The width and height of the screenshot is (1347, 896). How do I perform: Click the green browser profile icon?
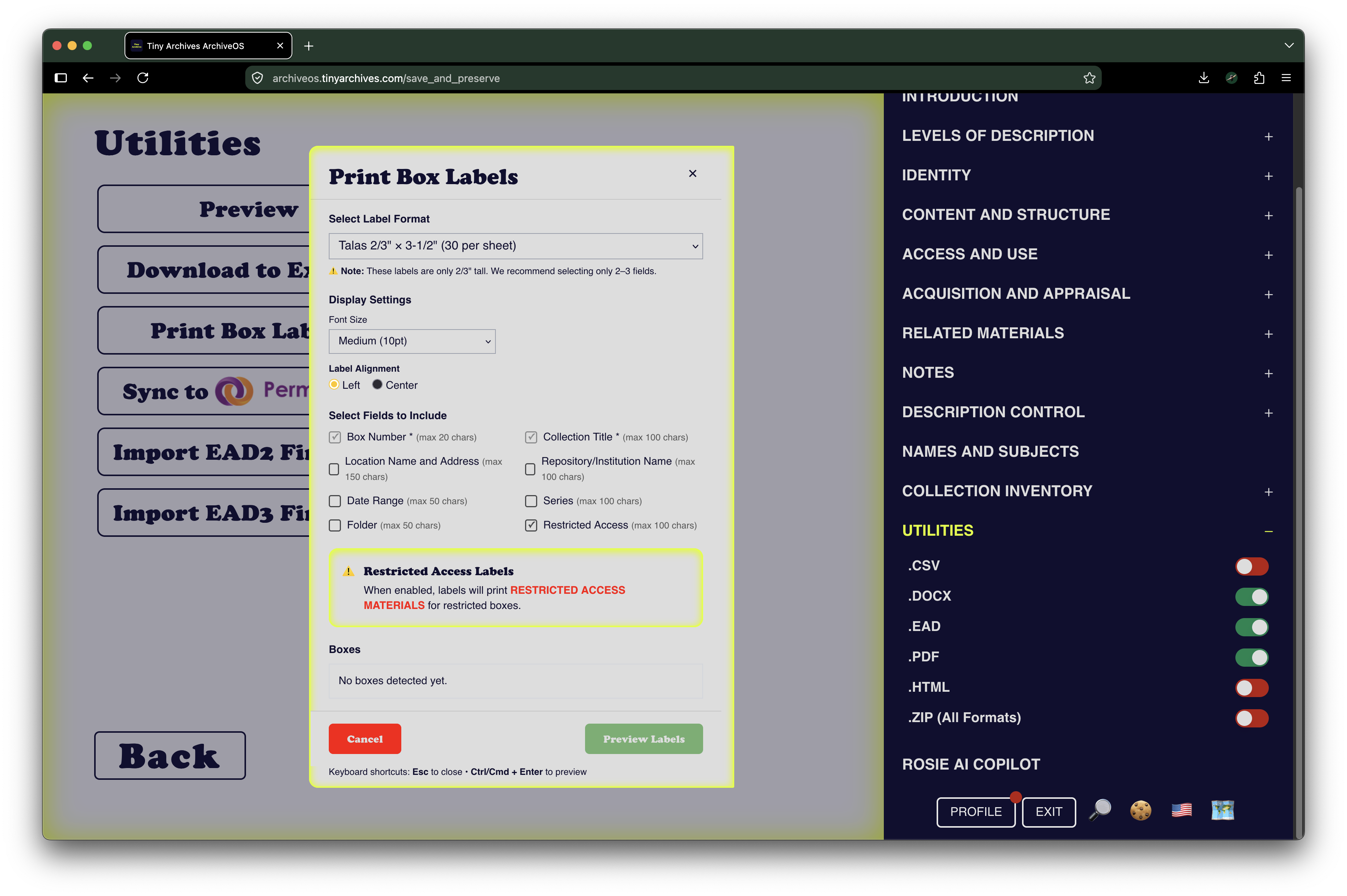(1232, 78)
